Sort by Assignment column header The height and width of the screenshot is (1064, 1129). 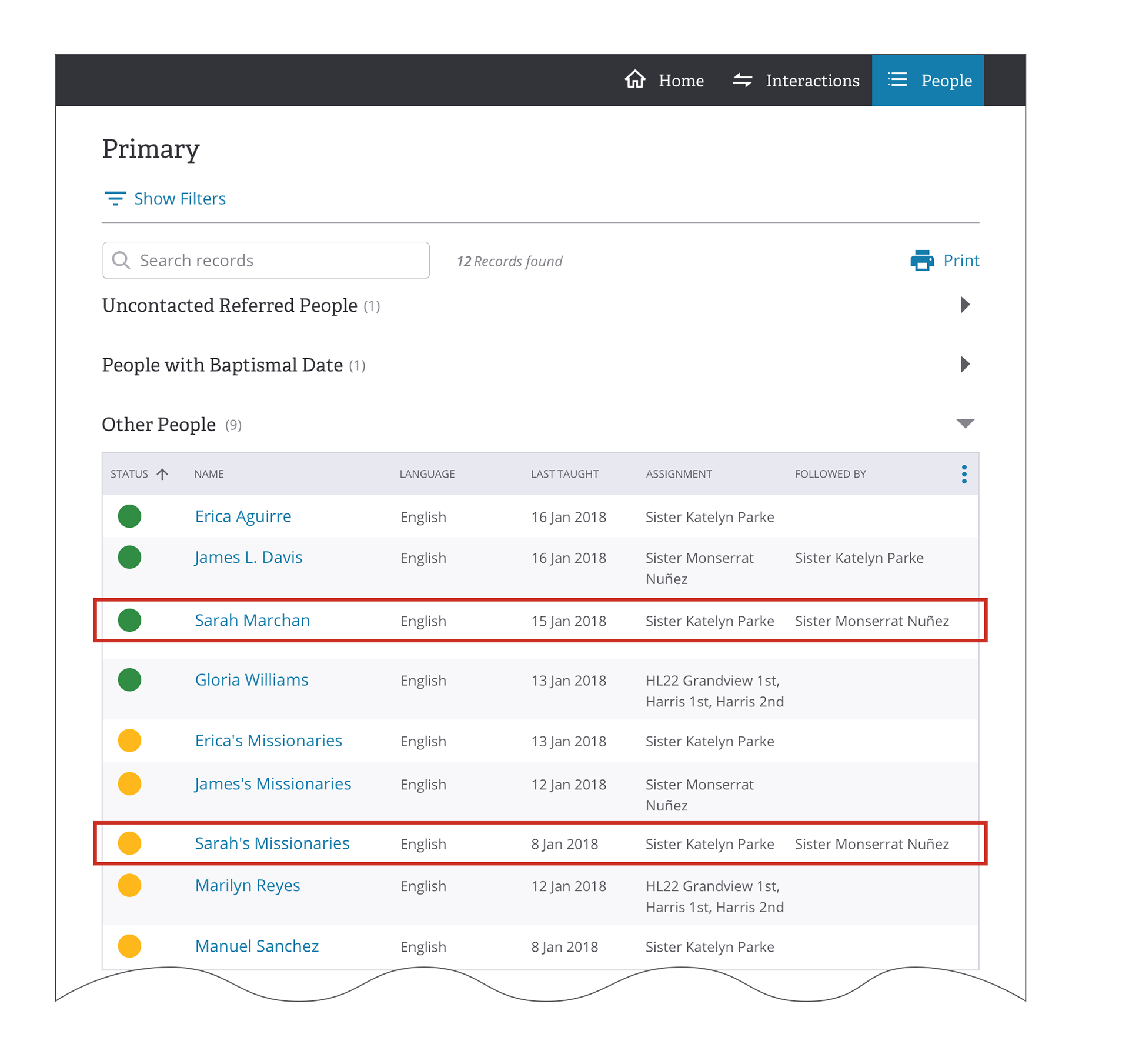tap(679, 474)
